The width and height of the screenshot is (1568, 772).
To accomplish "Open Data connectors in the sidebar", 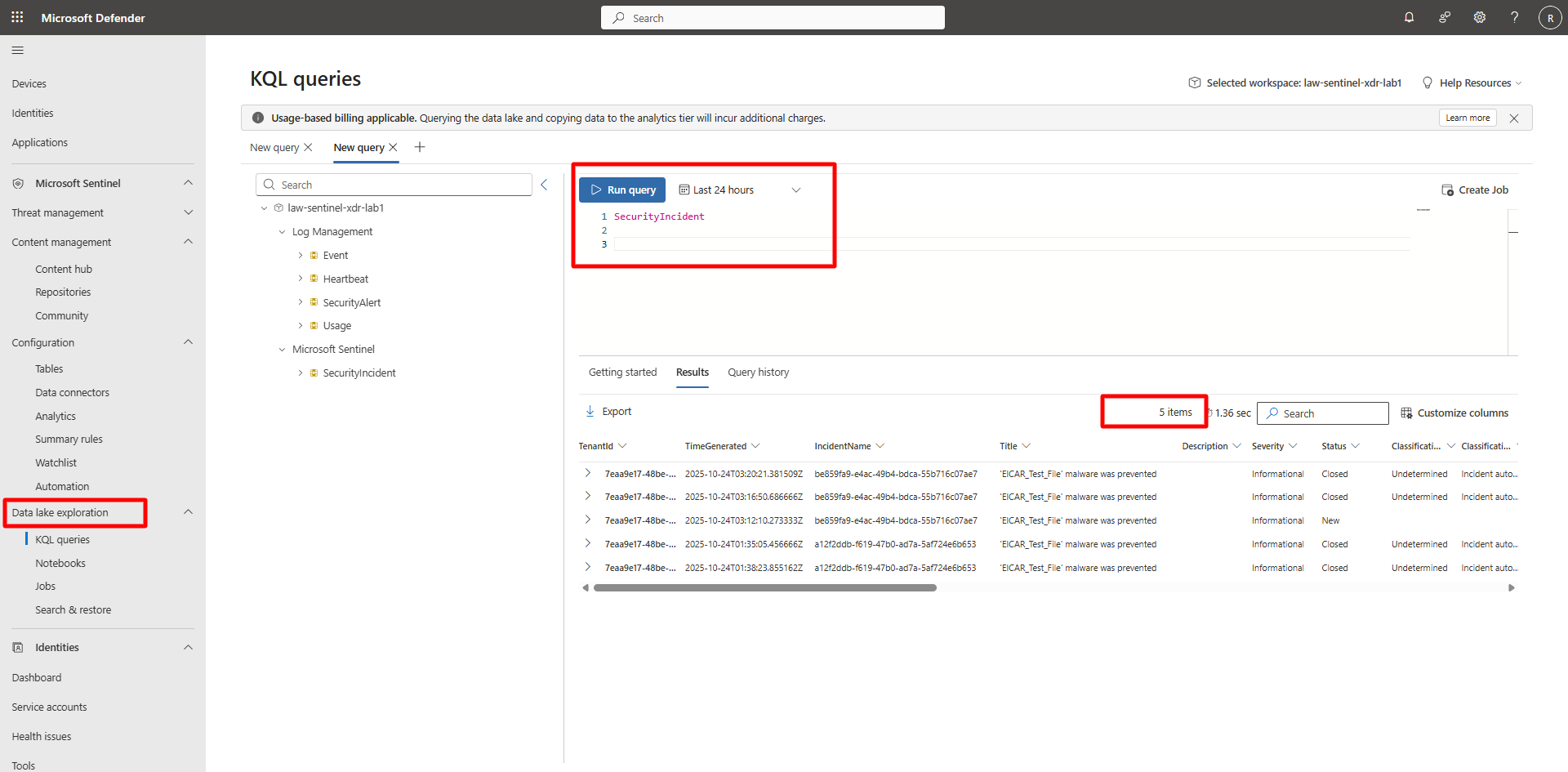I will coord(72,392).
